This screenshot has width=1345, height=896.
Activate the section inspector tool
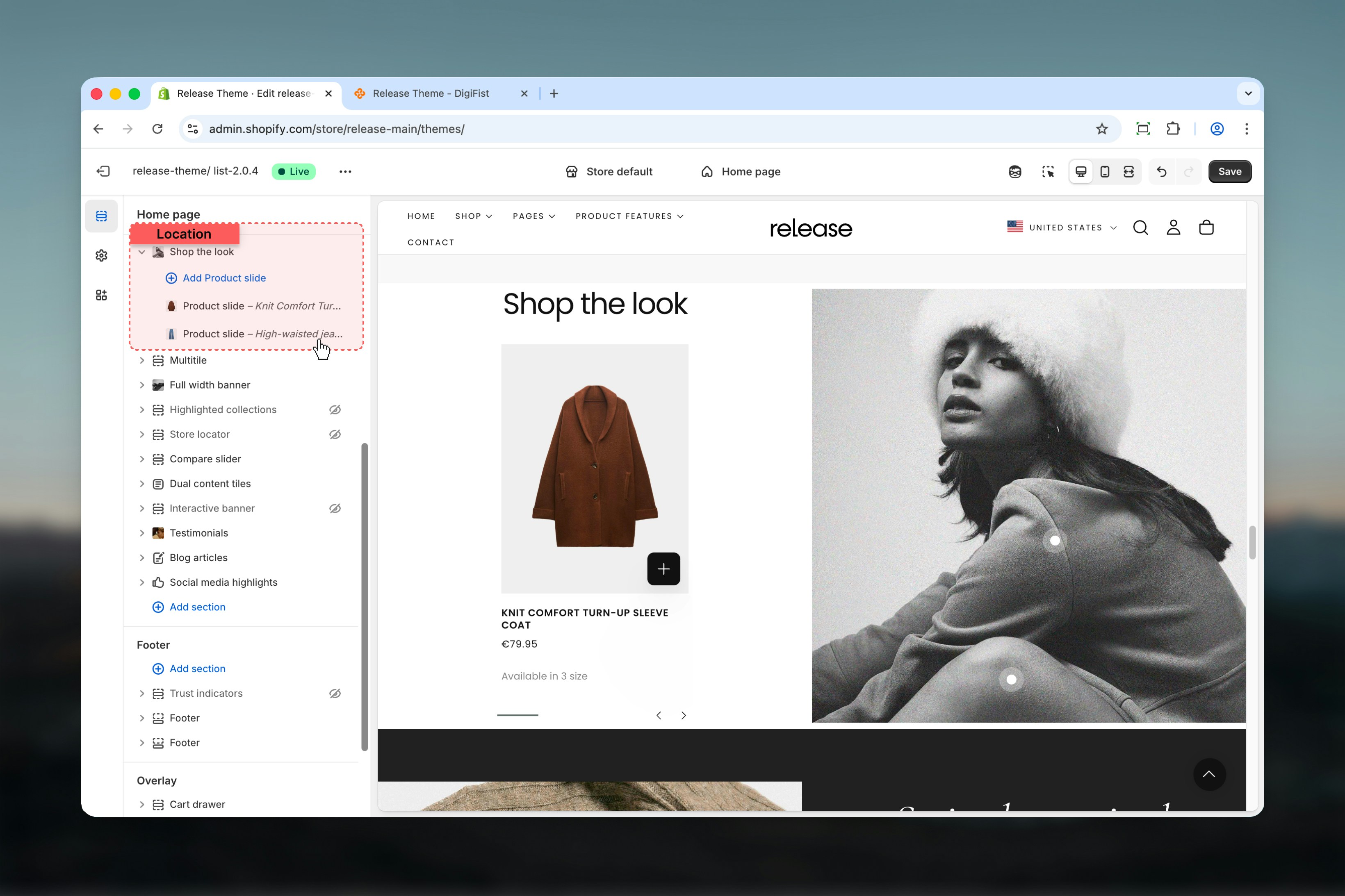pos(1049,171)
